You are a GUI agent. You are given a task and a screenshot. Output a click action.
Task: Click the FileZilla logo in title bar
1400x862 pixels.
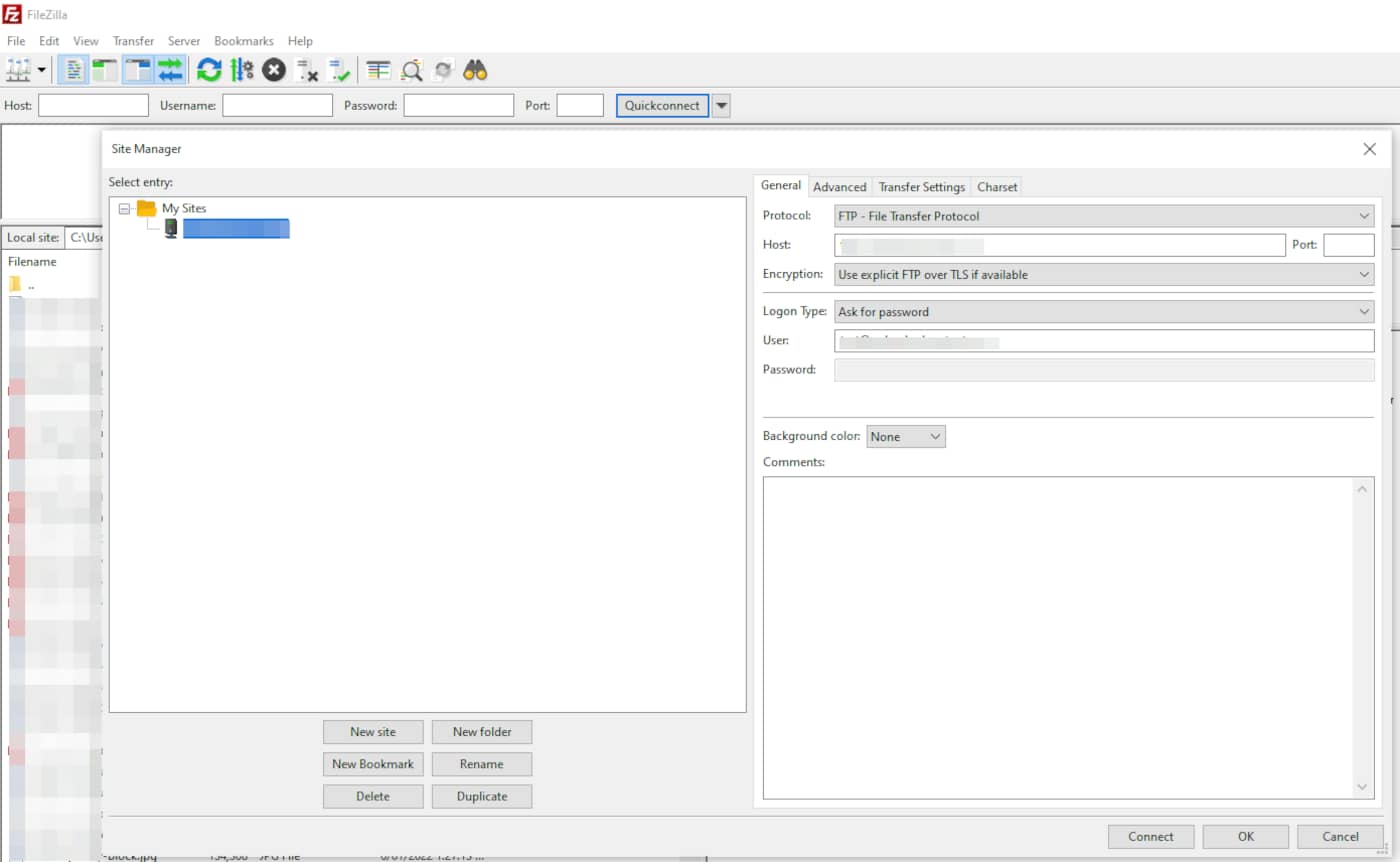(12, 14)
